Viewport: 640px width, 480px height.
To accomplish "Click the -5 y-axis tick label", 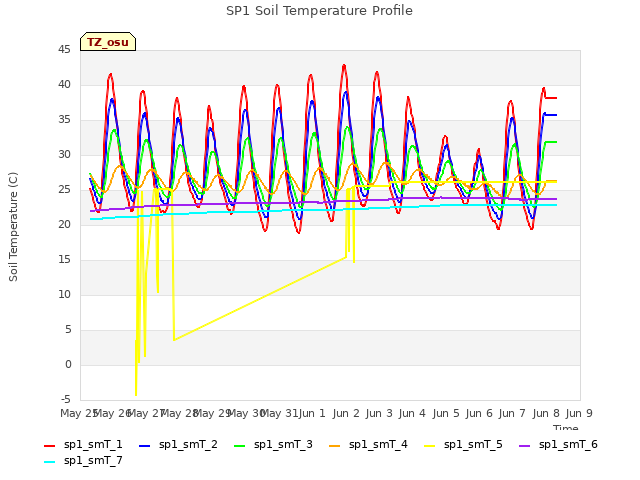I will [x=65, y=399].
